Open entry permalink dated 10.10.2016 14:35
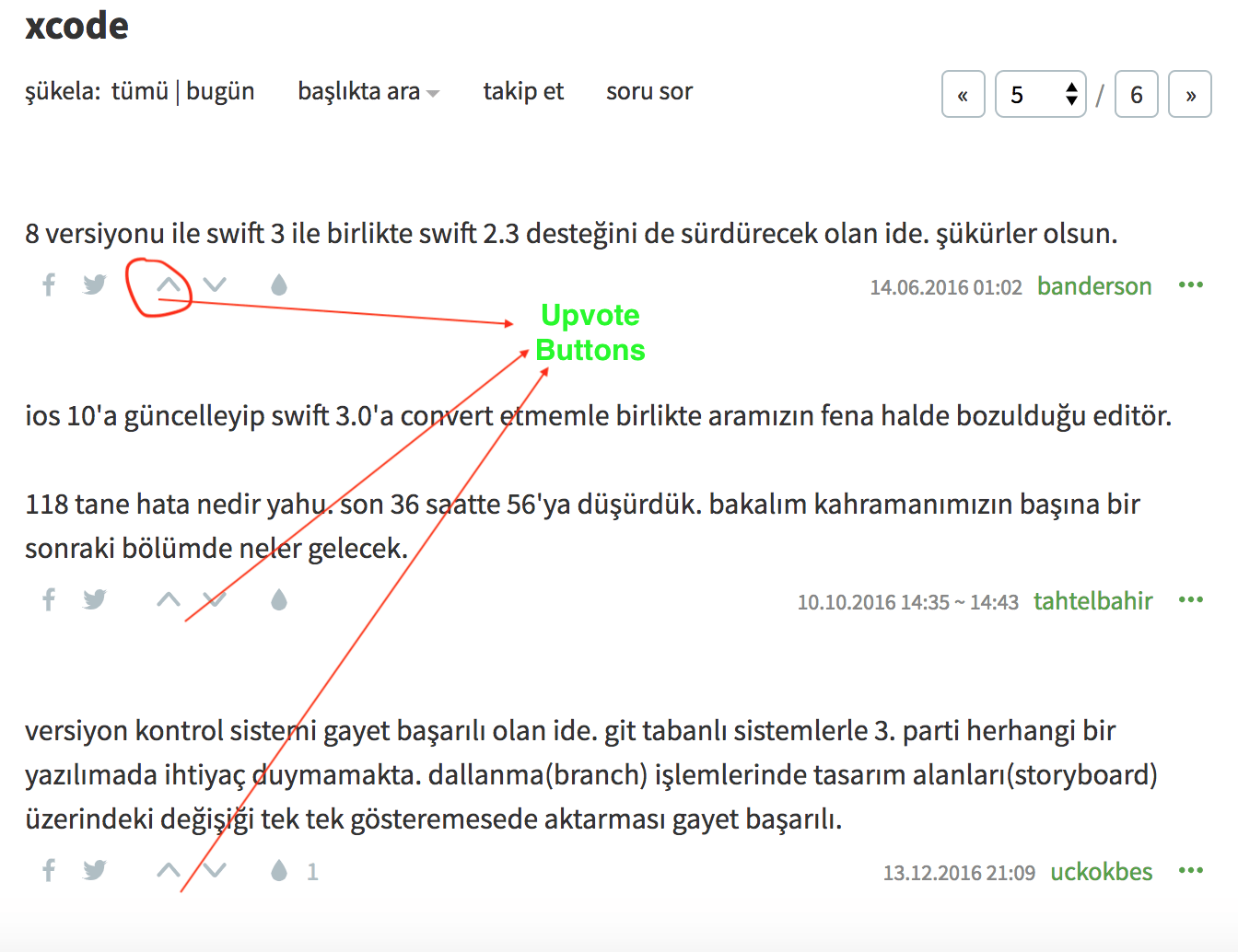The width and height of the screenshot is (1238, 952). (x=908, y=602)
